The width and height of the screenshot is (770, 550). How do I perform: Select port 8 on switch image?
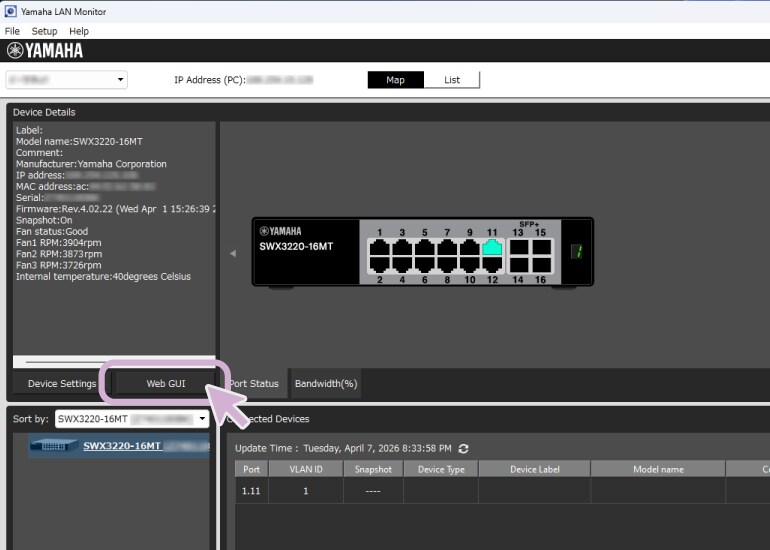coord(447,264)
